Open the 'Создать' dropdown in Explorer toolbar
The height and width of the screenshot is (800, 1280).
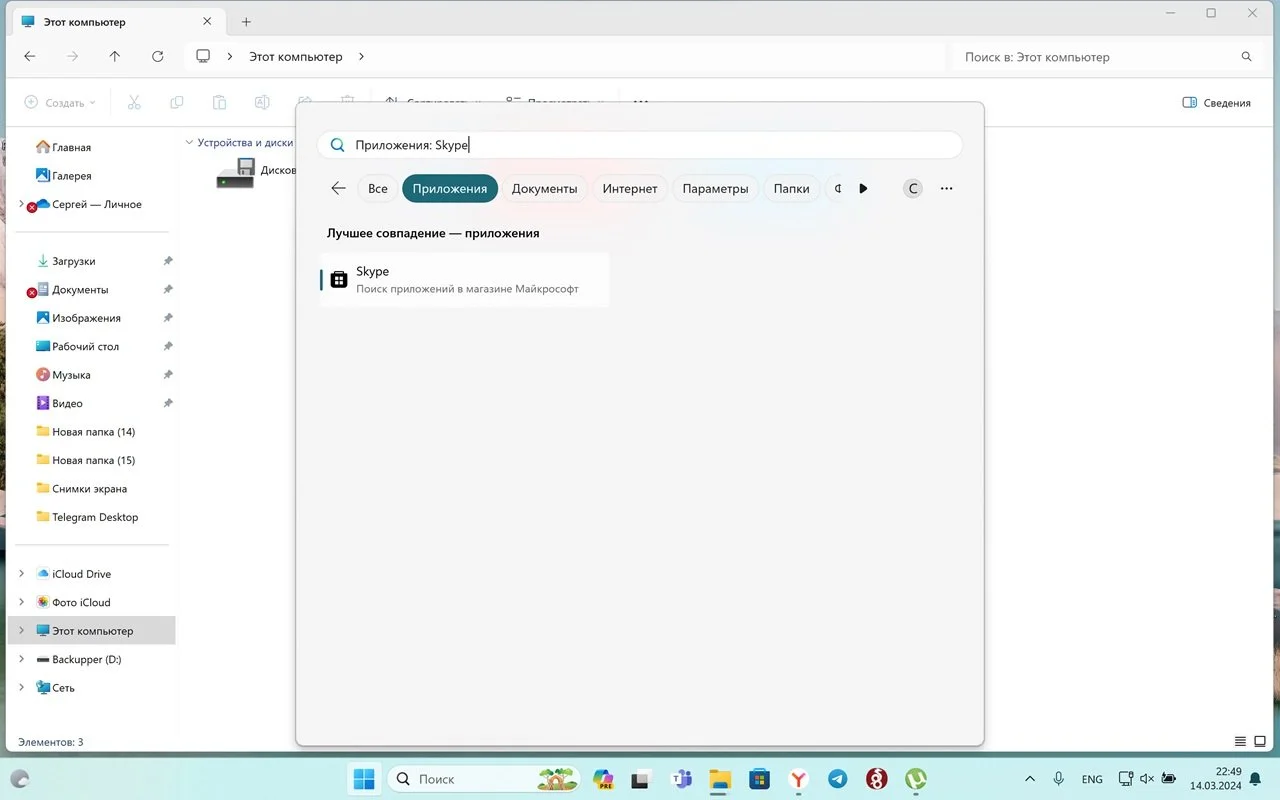[60, 102]
